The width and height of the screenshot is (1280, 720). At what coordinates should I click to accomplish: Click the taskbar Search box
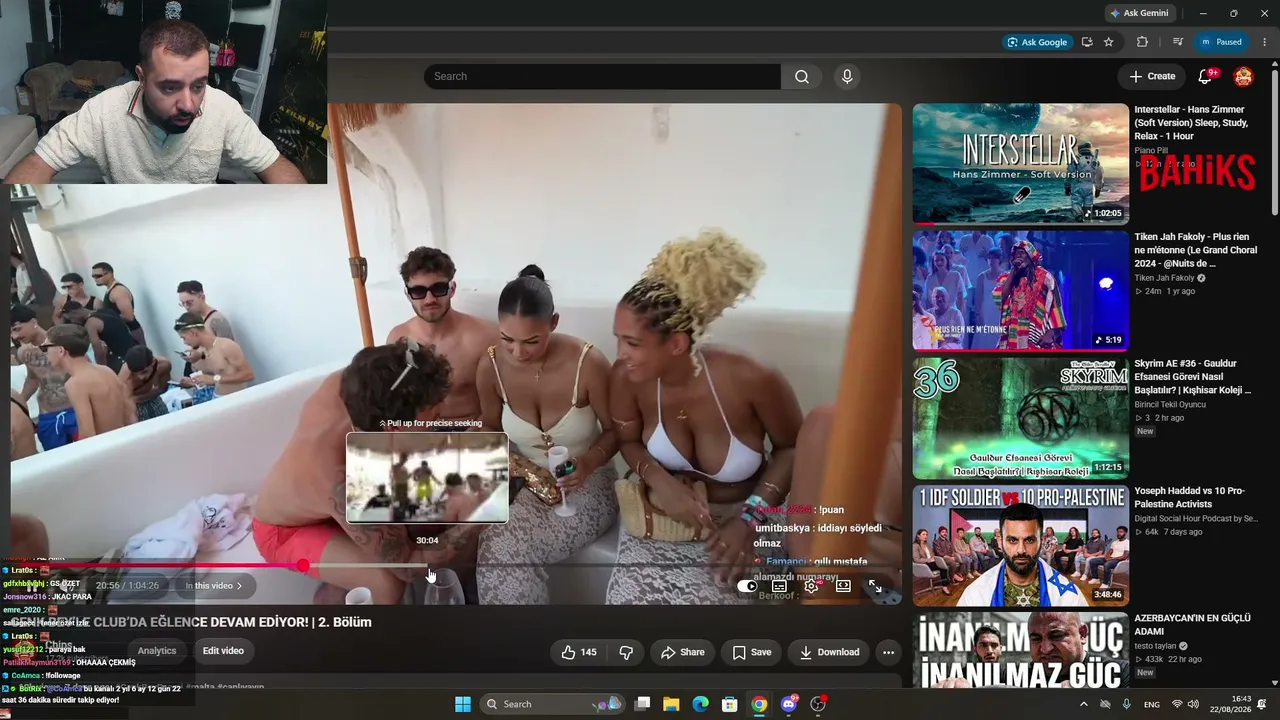point(553,704)
